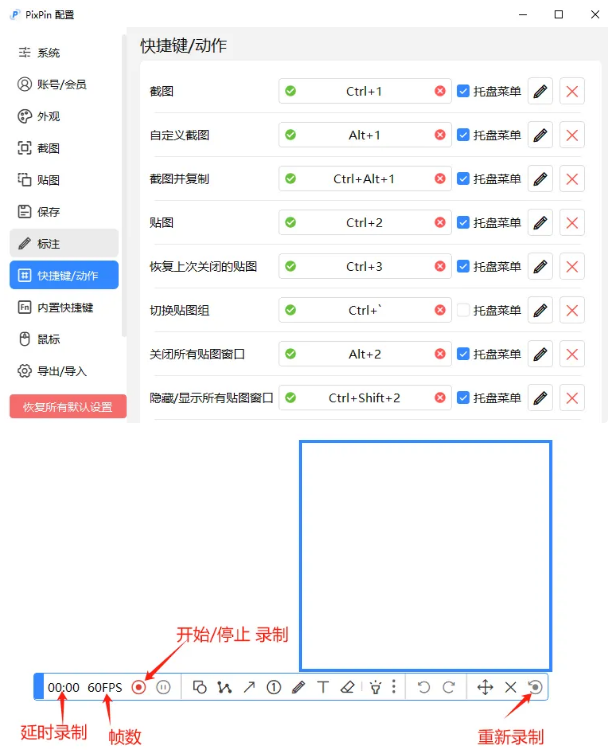Uncheck 托盘菜单 for 截图
The width and height of the screenshot is (608, 750).
coord(463,92)
